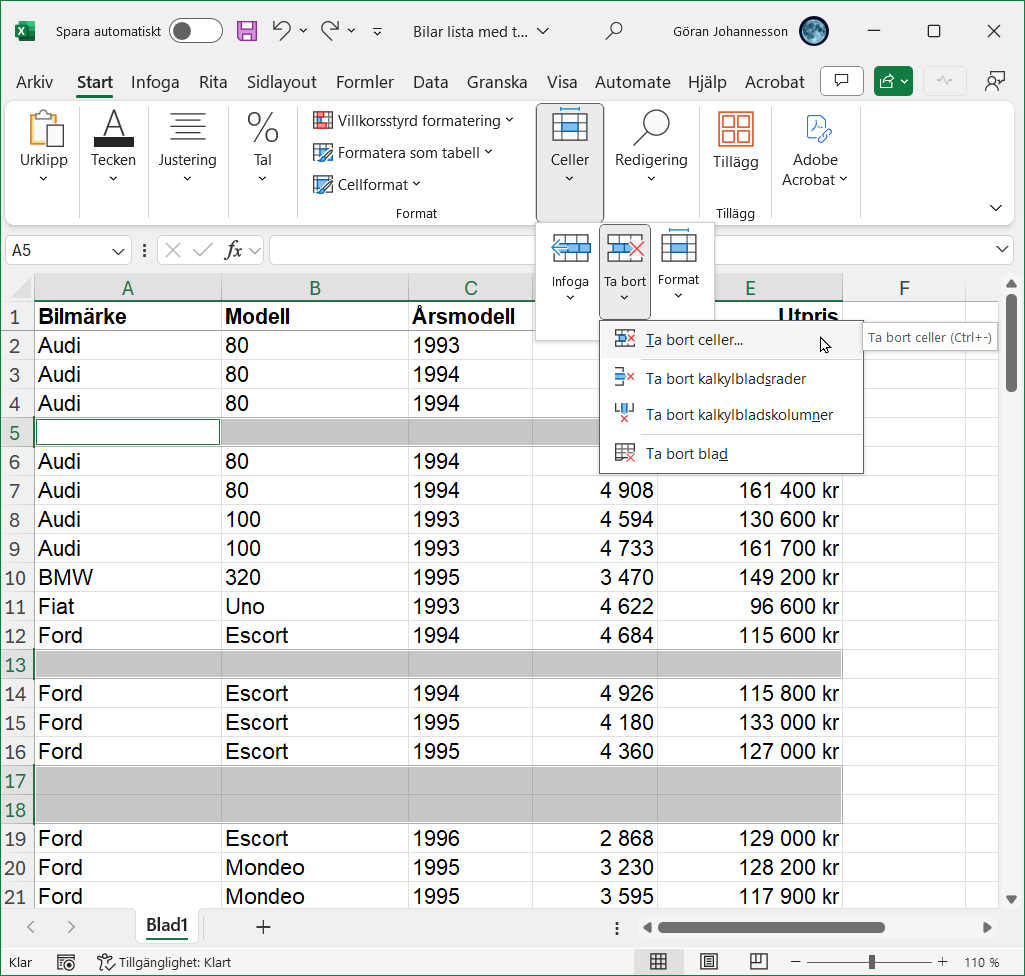Viewport: 1025px width, 976px height.
Task: Select normal grid view in status bar
Action: click(658, 962)
